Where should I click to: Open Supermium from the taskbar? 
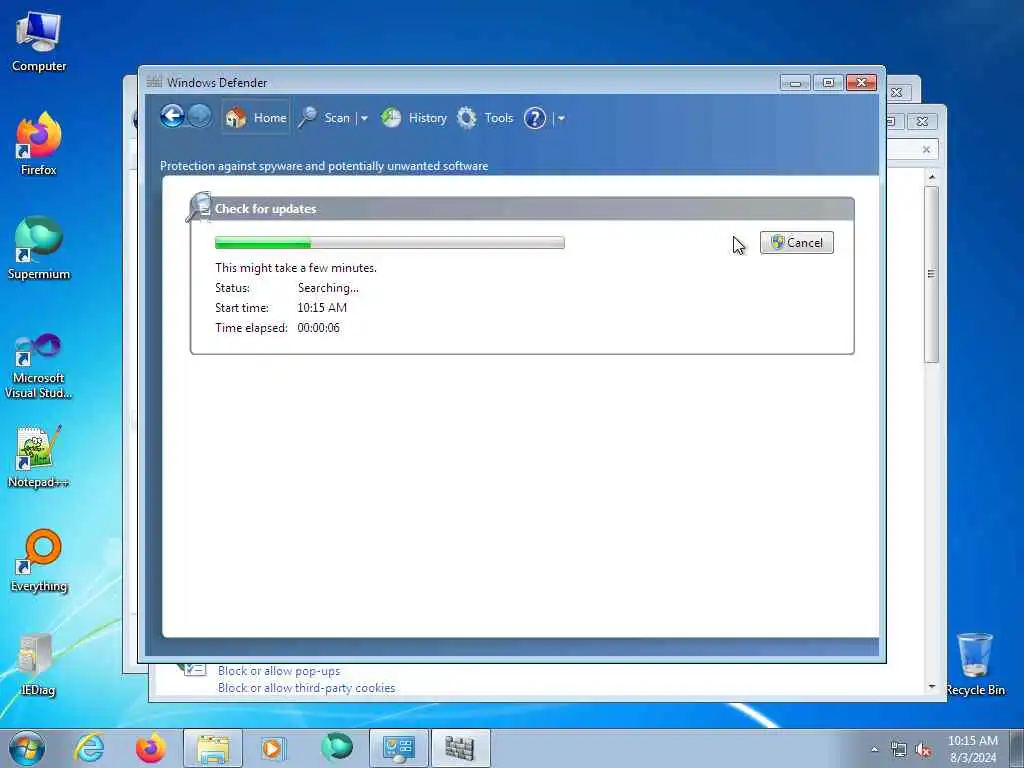[336, 748]
